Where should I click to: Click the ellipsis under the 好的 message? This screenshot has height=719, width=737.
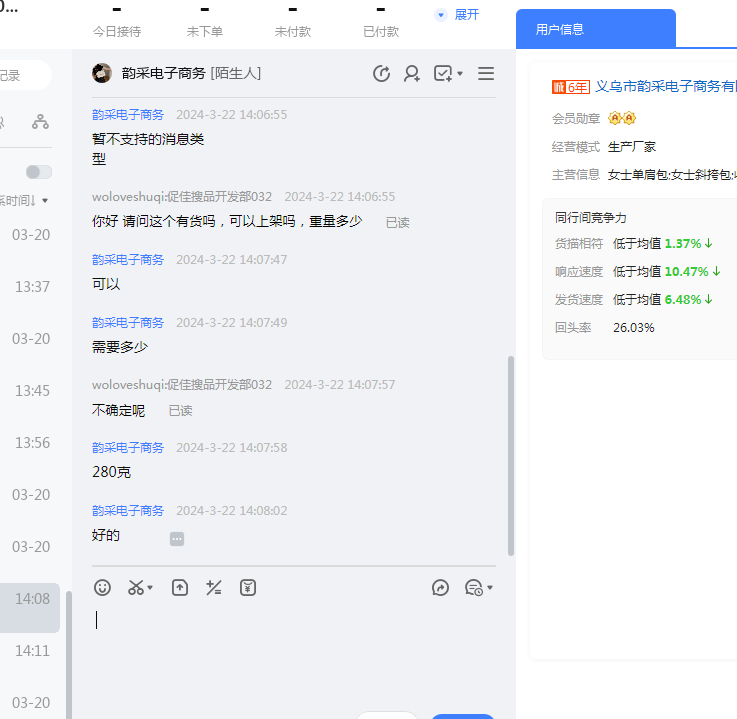point(177,539)
